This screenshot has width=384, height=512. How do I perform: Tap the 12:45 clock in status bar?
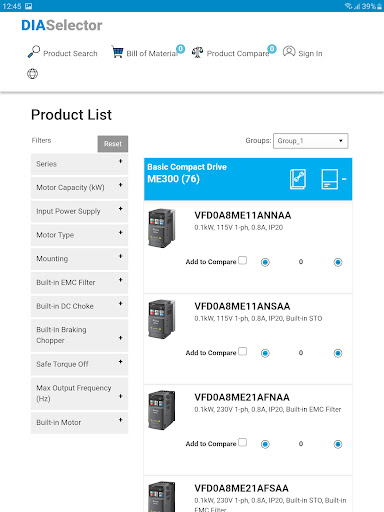point(12,6)
